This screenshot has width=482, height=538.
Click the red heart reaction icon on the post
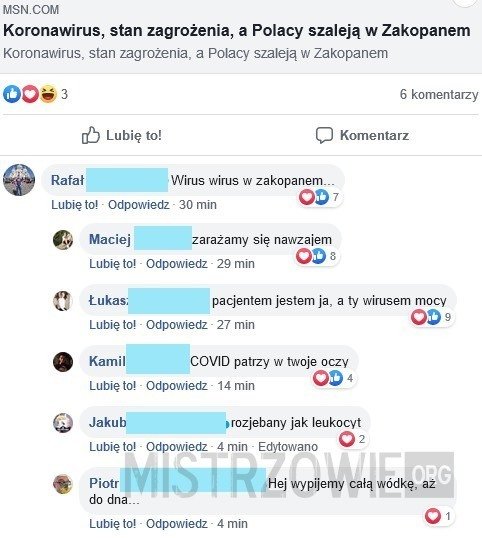click(30, 94)
